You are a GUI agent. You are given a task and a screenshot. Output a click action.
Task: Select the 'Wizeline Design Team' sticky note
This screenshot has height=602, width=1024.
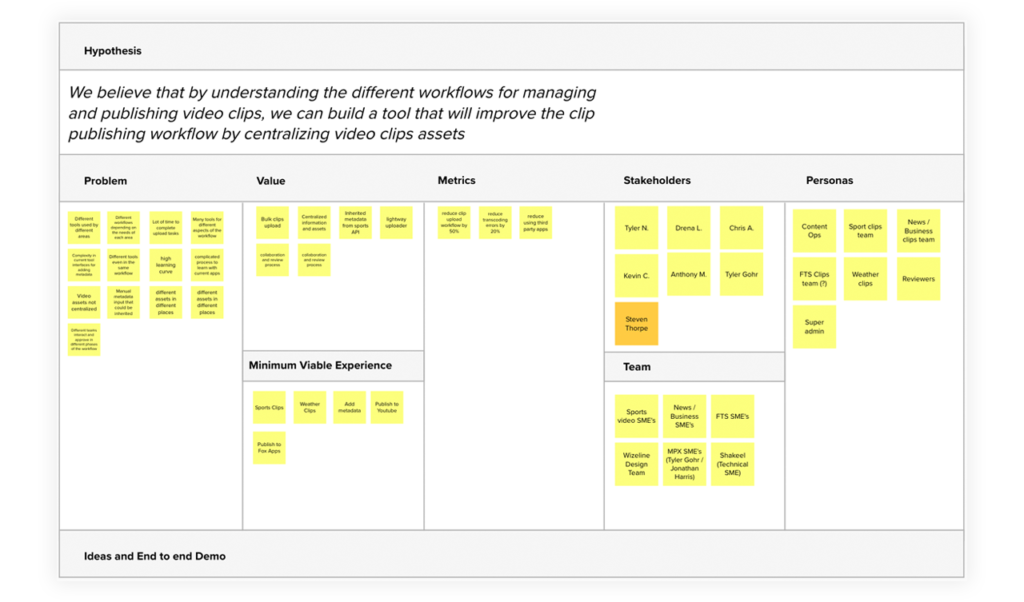pyautogui.click(x=636, y=464)
